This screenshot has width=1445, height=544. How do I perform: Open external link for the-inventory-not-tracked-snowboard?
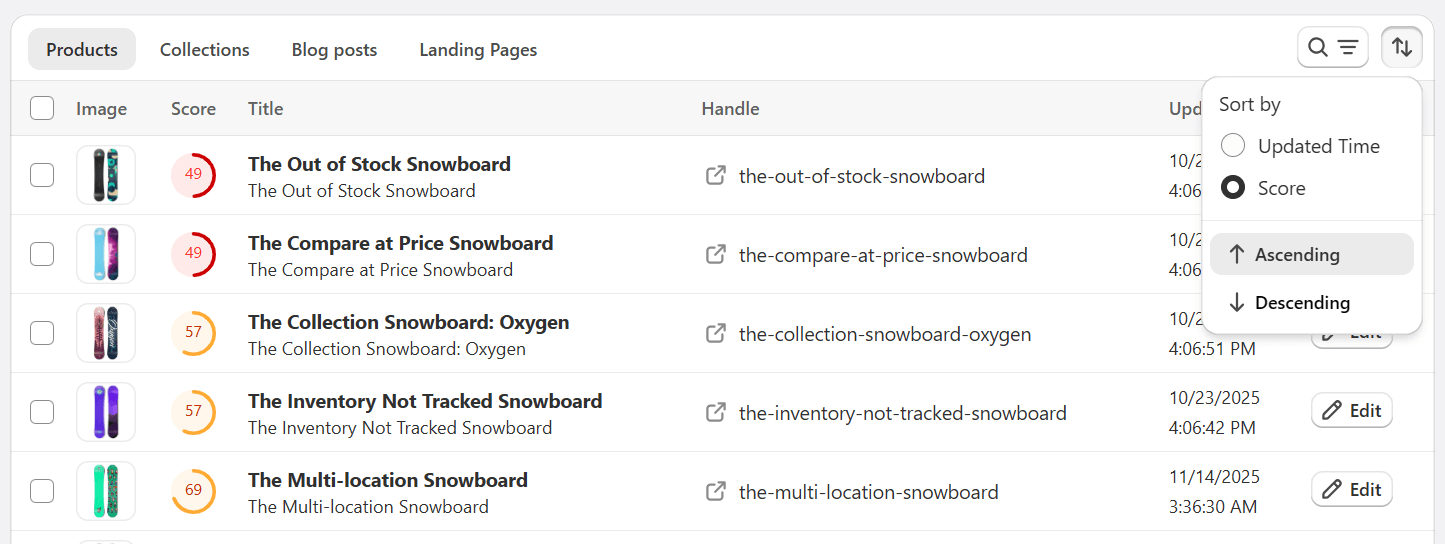716,412
